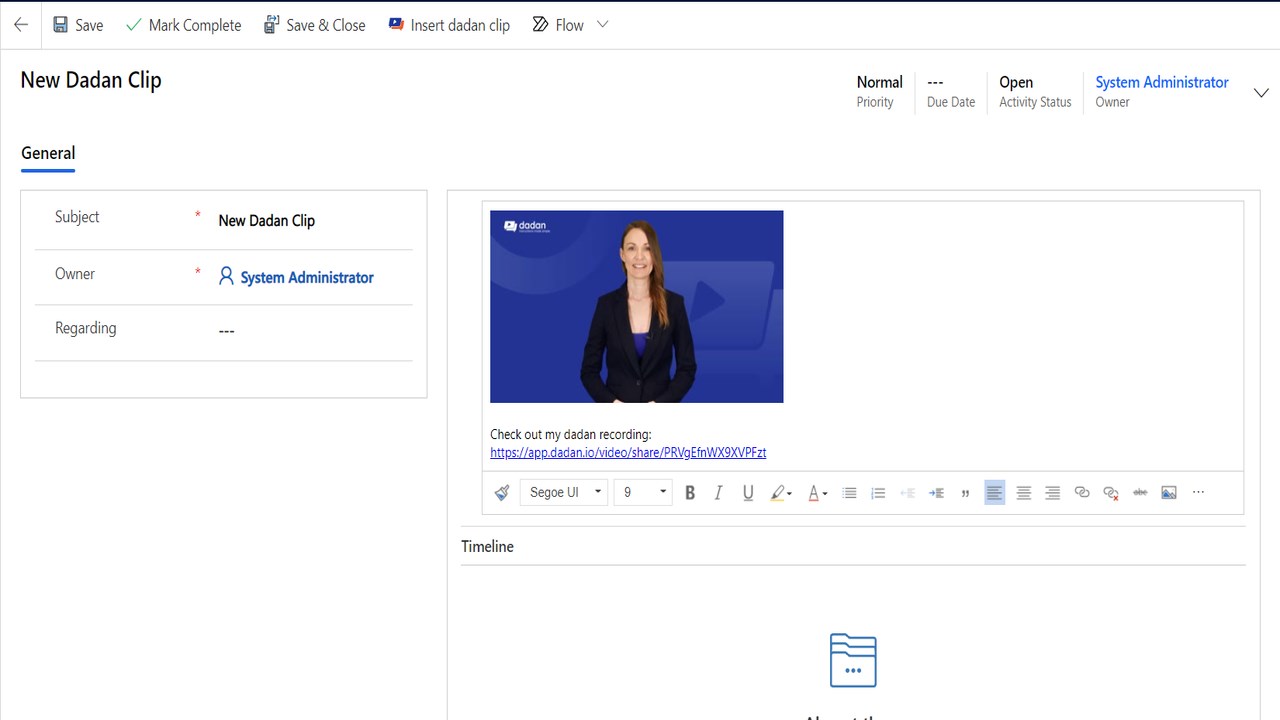The width and height of the screenshot is (1280, 720).
Task: Select the dadan video thumbnail
Action: coord(637,307)
